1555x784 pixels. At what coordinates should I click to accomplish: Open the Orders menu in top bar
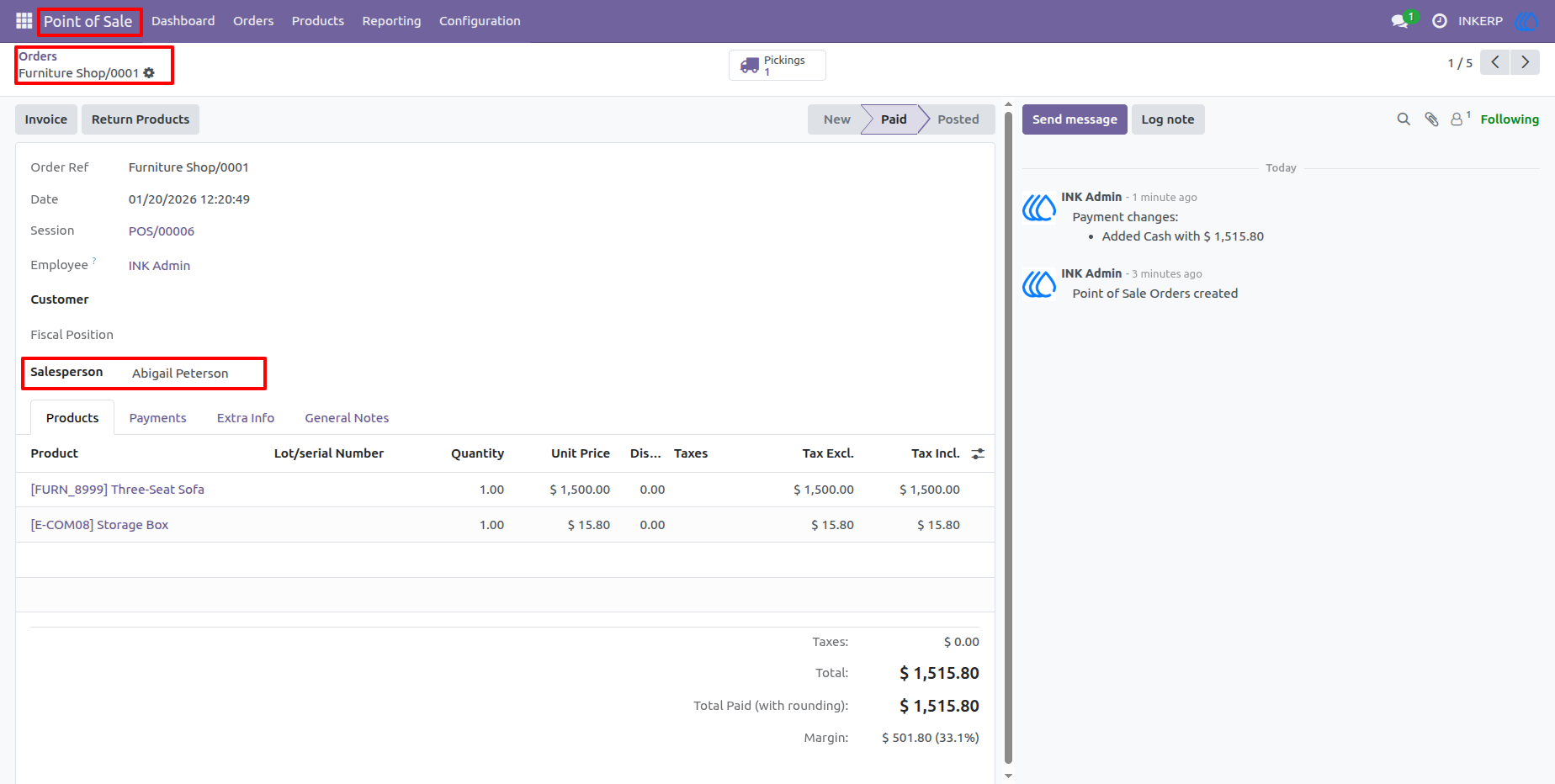253,21
